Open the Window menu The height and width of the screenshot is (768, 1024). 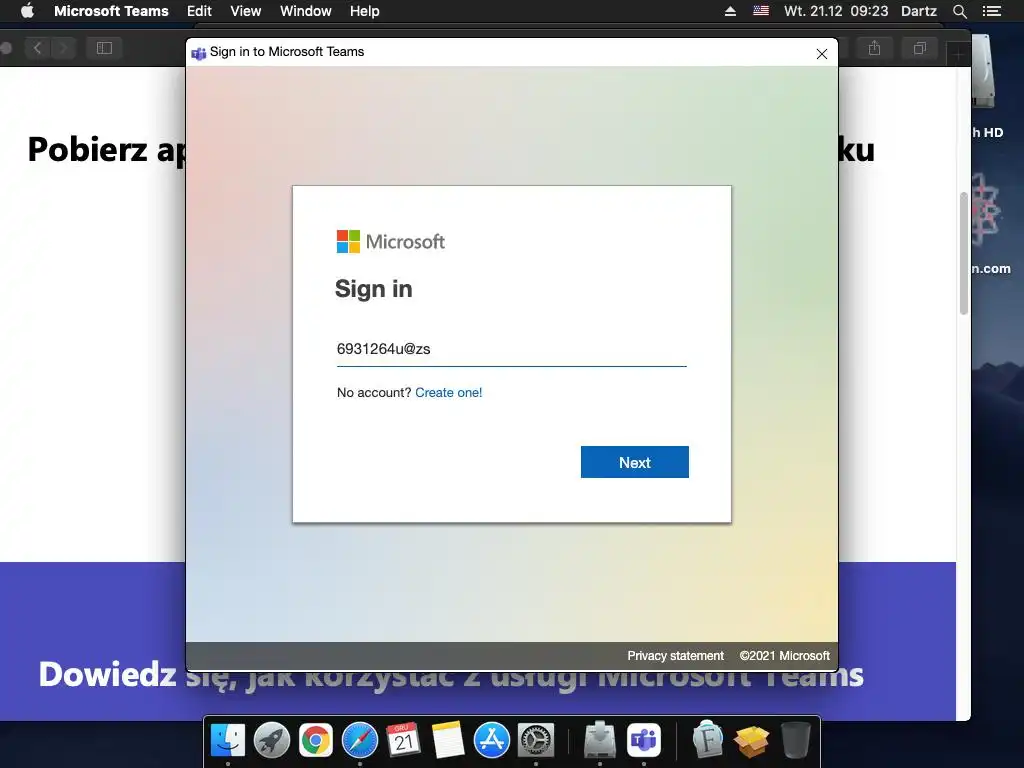[306, 11]
